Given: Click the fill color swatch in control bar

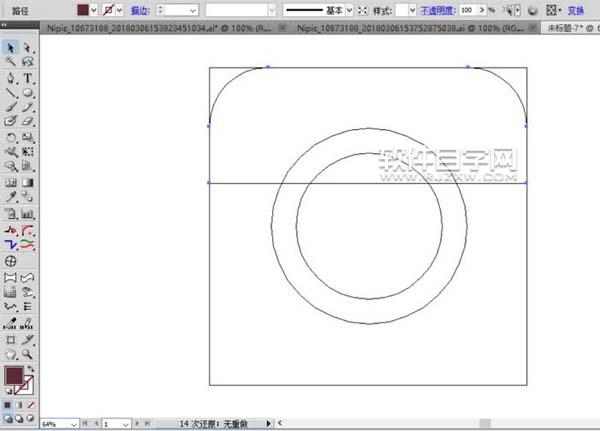Looking at the screenshot, I should coord(83,9).
